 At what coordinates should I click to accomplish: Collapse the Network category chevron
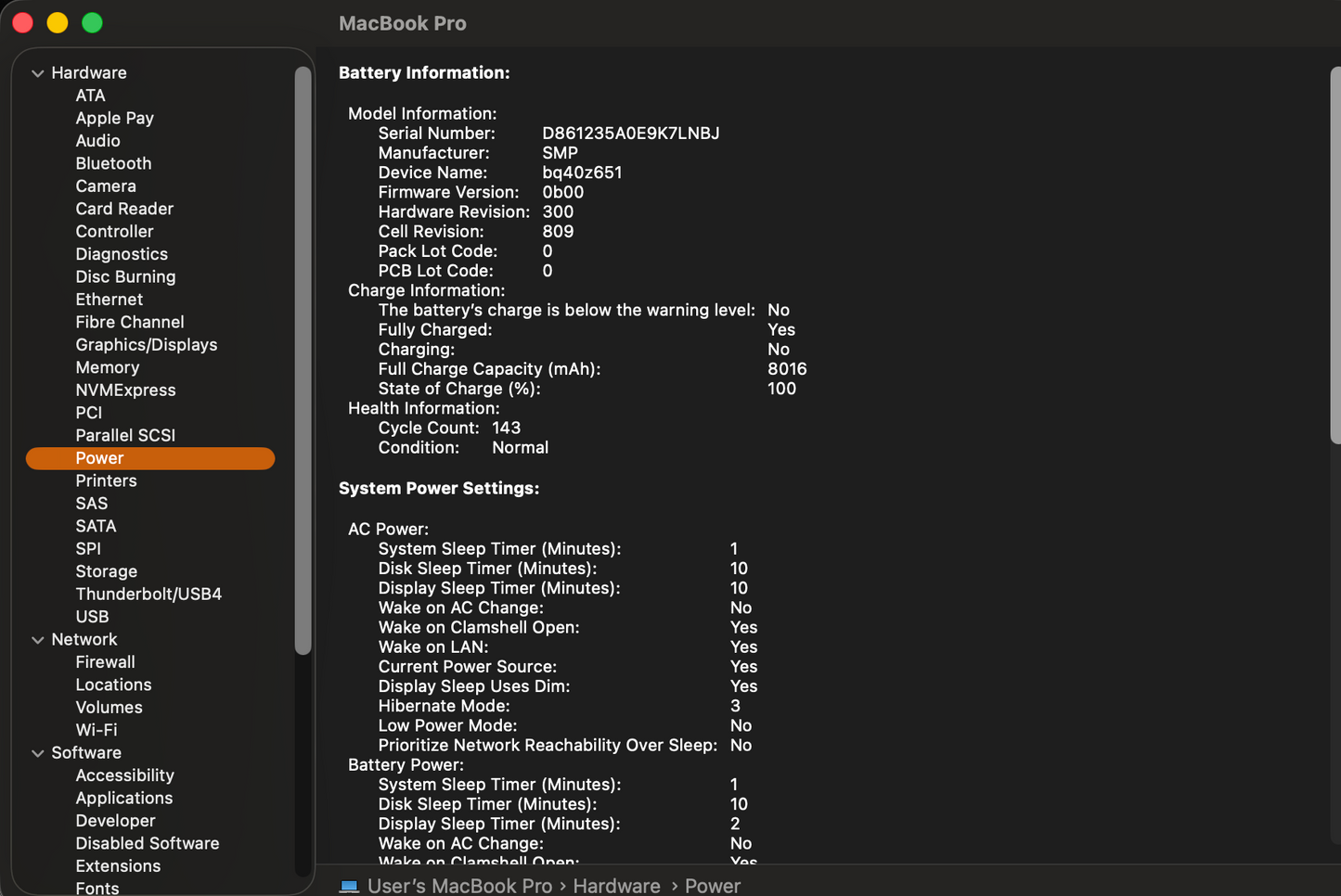tap(38, 640)
